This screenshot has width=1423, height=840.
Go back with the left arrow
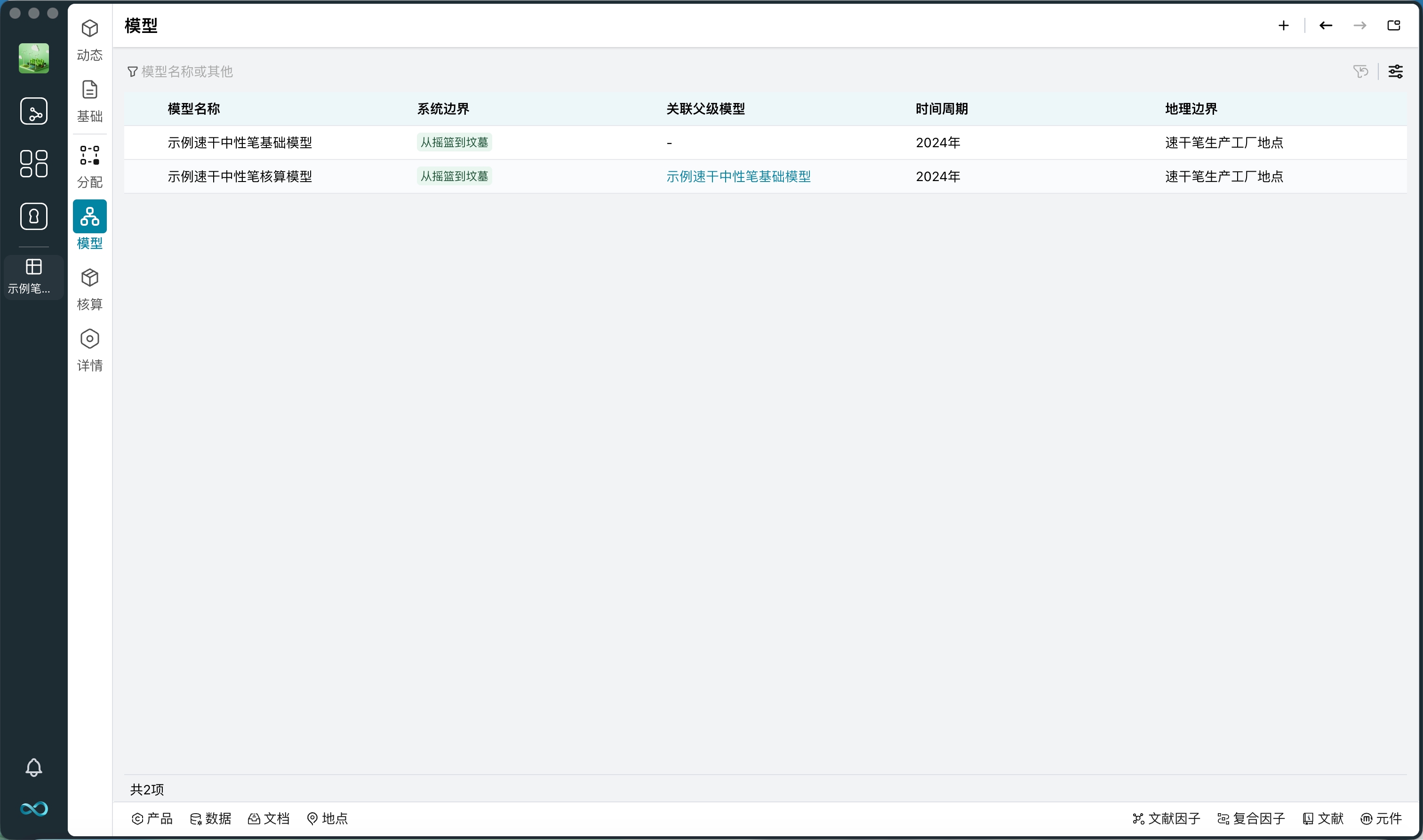tap(1325, 25)
